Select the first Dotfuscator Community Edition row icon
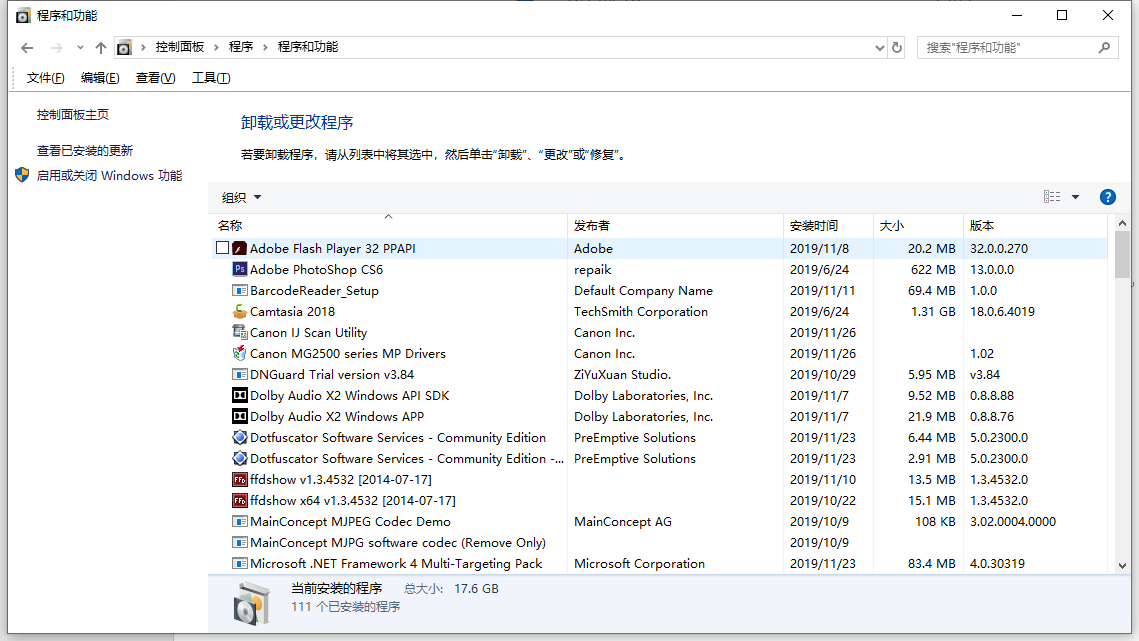1139x641 pixels. [240, 438]
